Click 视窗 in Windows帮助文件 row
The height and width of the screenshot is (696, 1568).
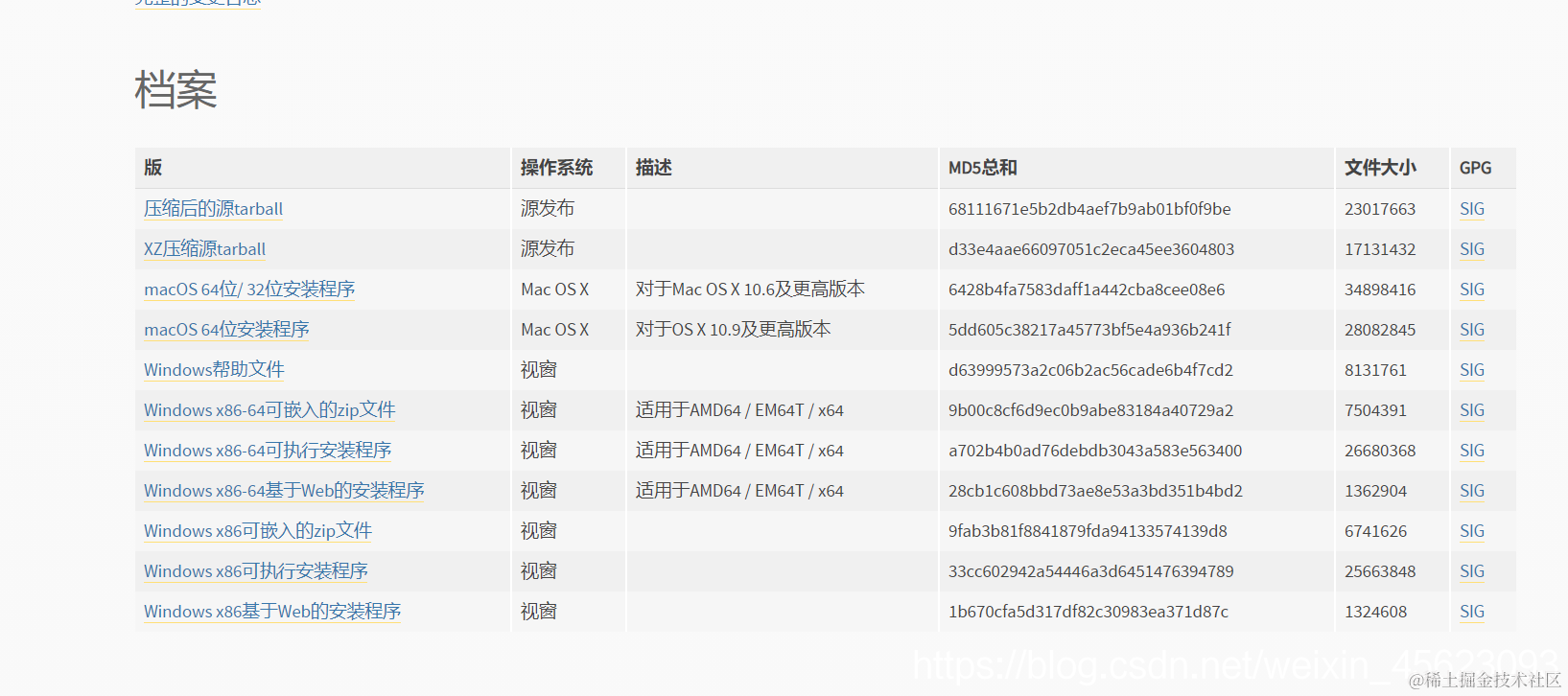539,370
